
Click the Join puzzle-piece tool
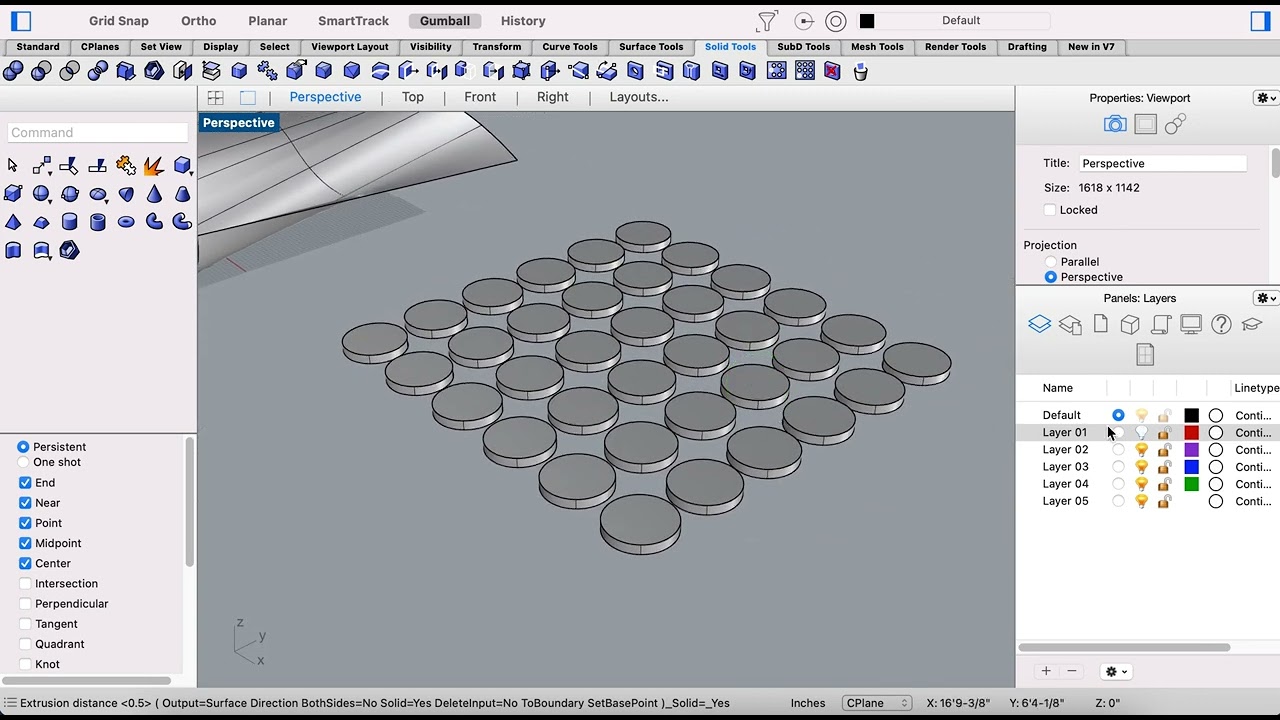pyautogui.click(x=126, y=166)
